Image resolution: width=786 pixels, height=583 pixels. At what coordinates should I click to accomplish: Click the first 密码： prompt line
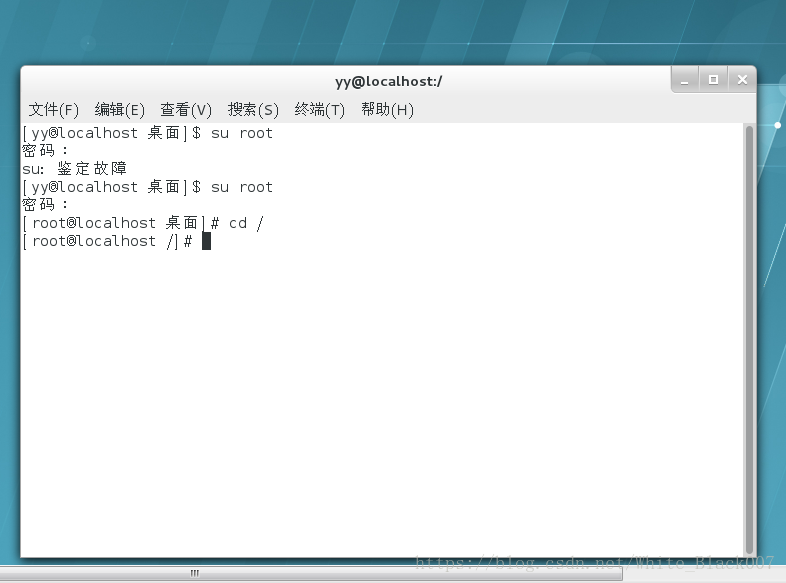point(45,150)
